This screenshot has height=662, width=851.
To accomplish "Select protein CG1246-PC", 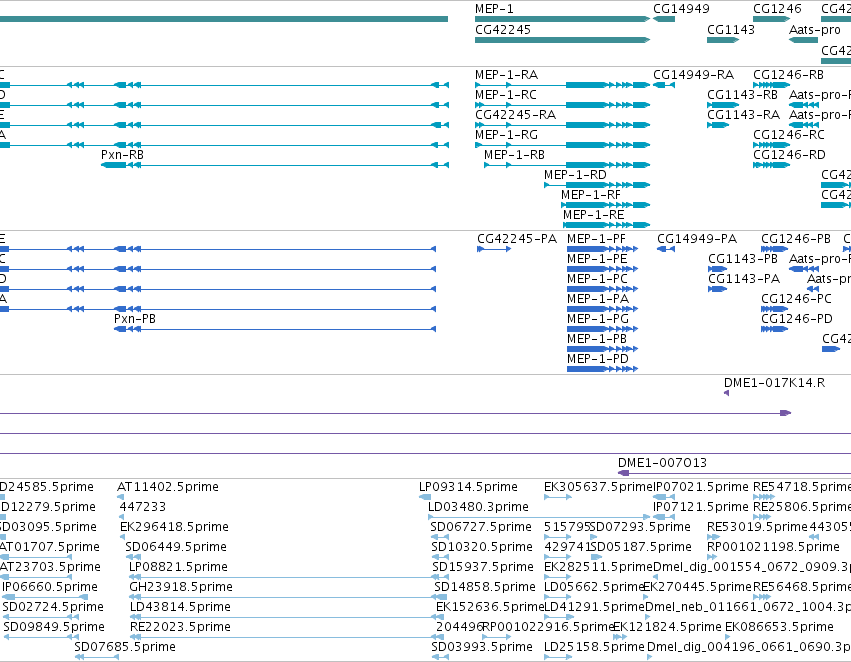I will (774, 309).
